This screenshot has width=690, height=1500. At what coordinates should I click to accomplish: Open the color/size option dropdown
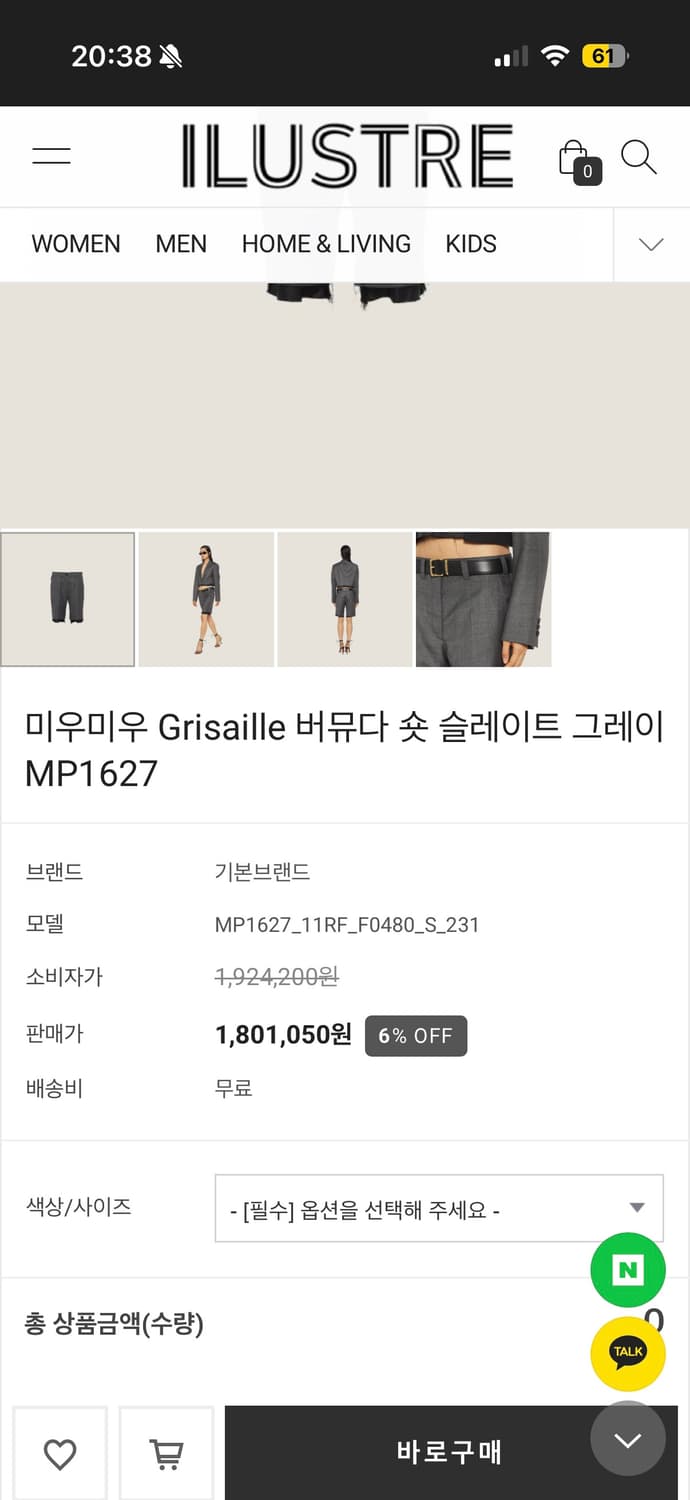[437, 1208]
